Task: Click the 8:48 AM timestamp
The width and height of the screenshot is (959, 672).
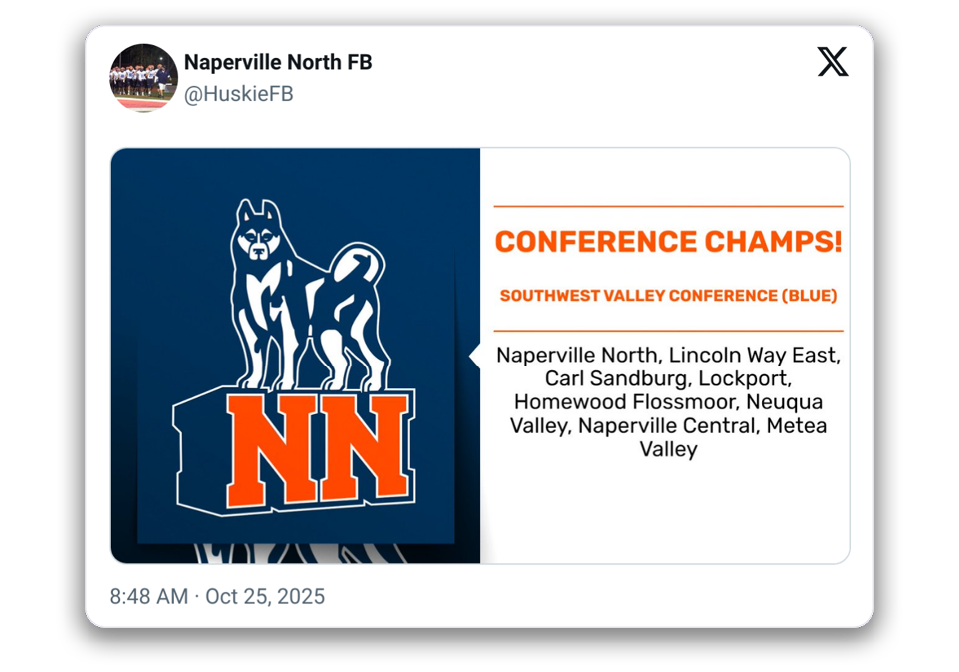Action: point(148,596)
